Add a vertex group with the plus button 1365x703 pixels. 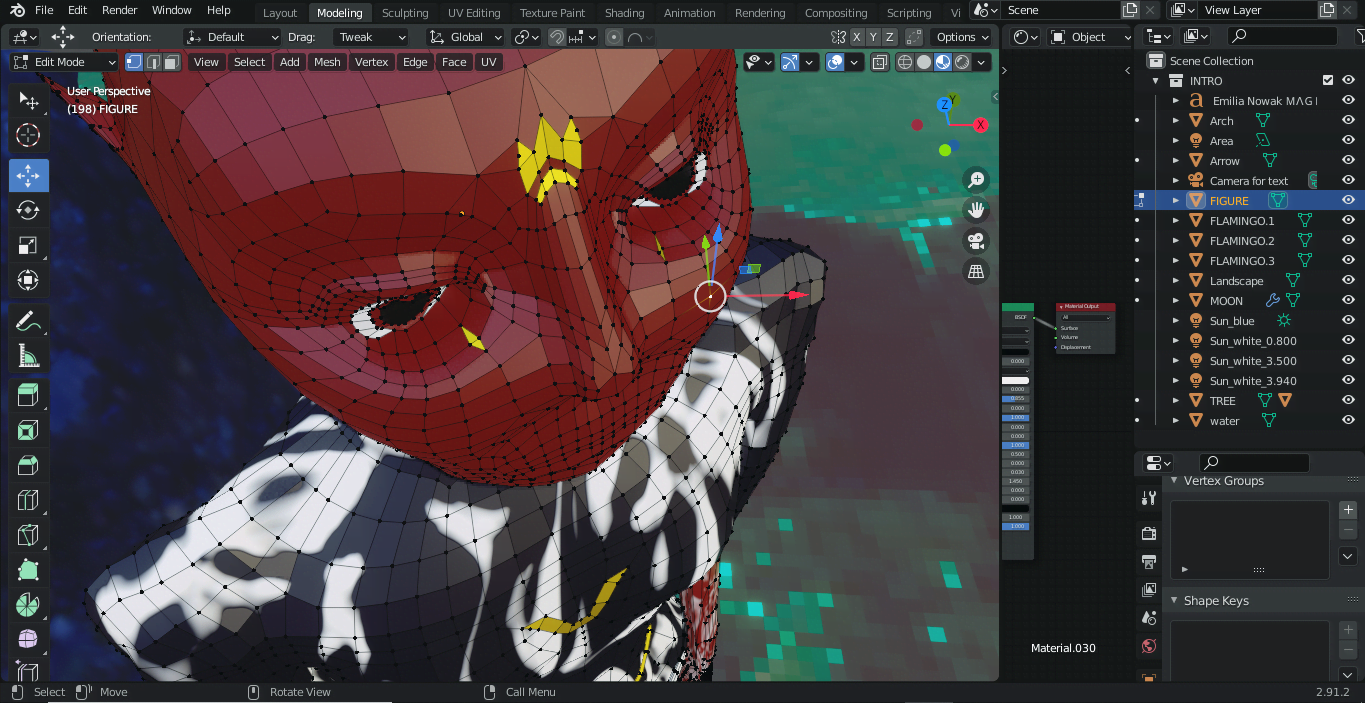[1348, 510]
